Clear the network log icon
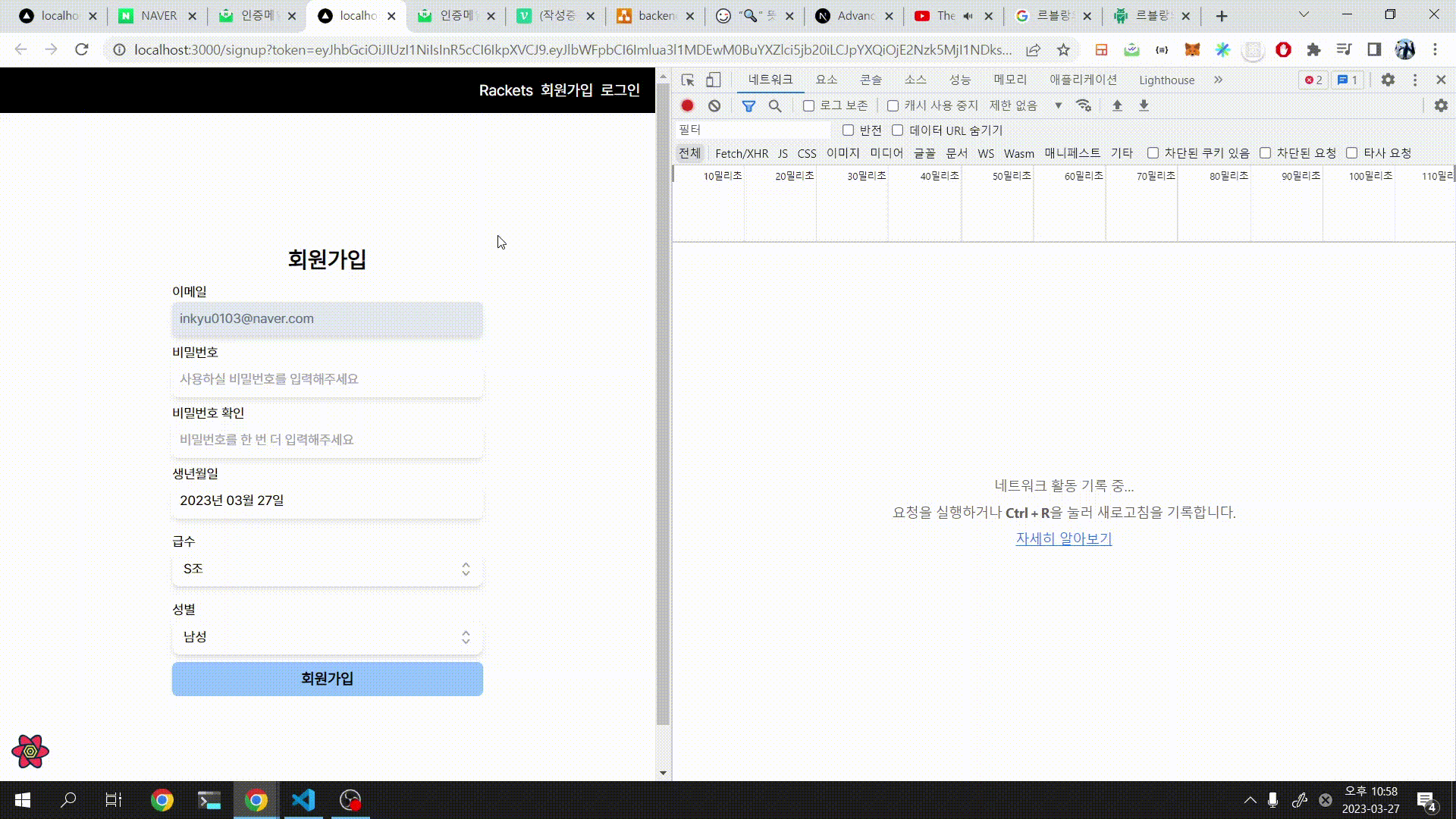The height and width of the screenshot is (819, 1456). 714,105
